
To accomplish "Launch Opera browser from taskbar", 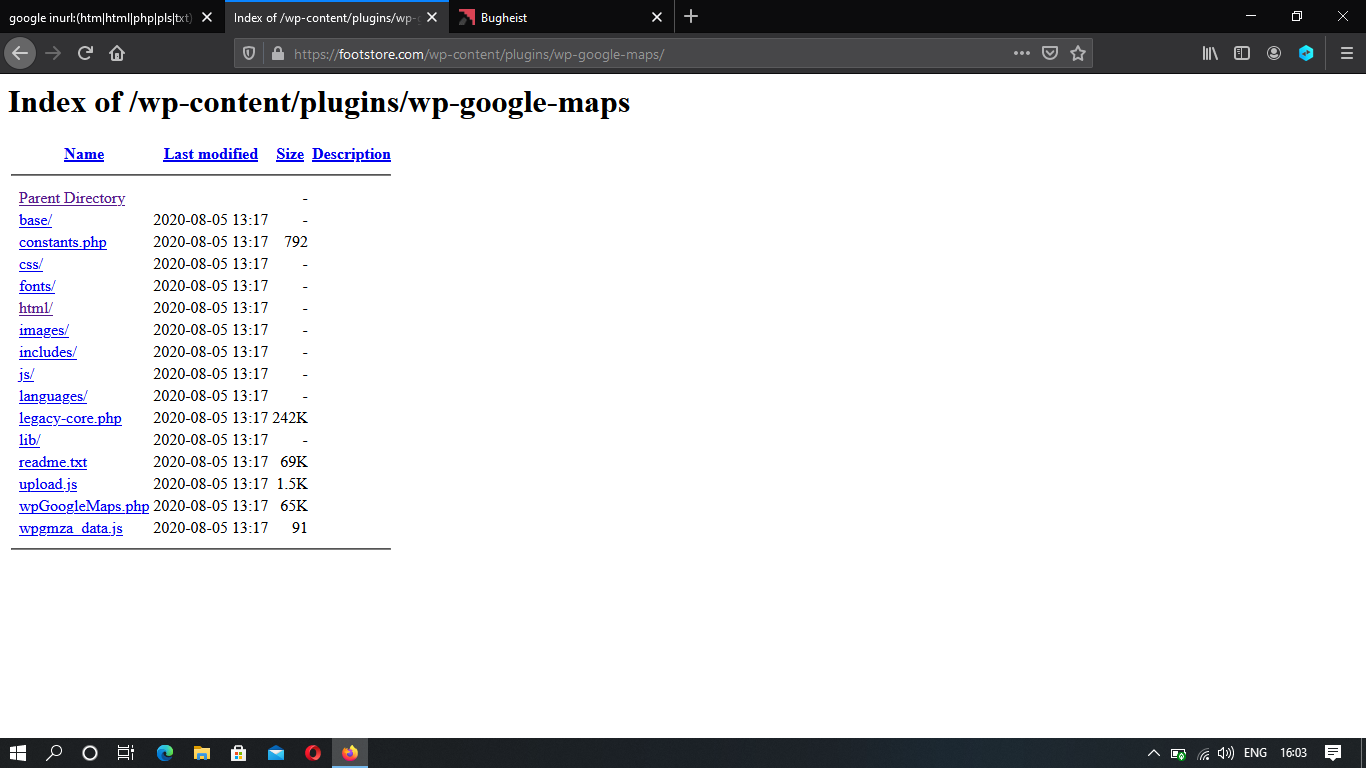I will [313, 753].
